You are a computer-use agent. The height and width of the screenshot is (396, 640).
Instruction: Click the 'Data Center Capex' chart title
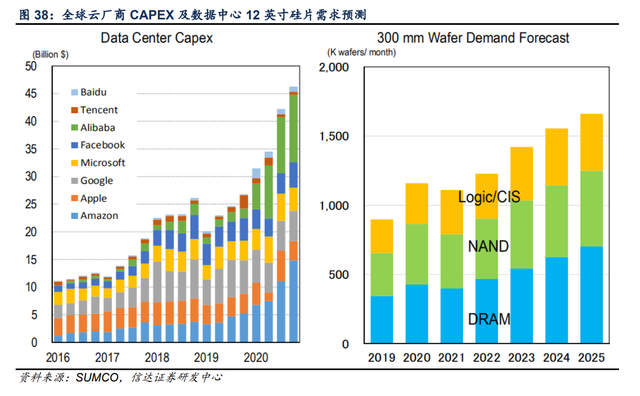157,38
